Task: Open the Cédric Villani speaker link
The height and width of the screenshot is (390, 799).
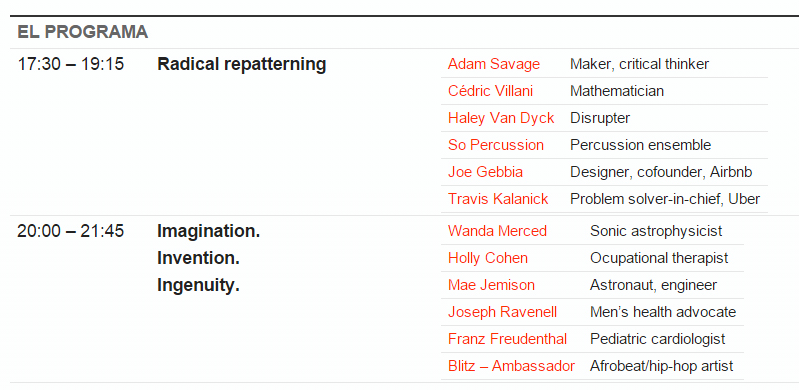Action: pos(490,91)
